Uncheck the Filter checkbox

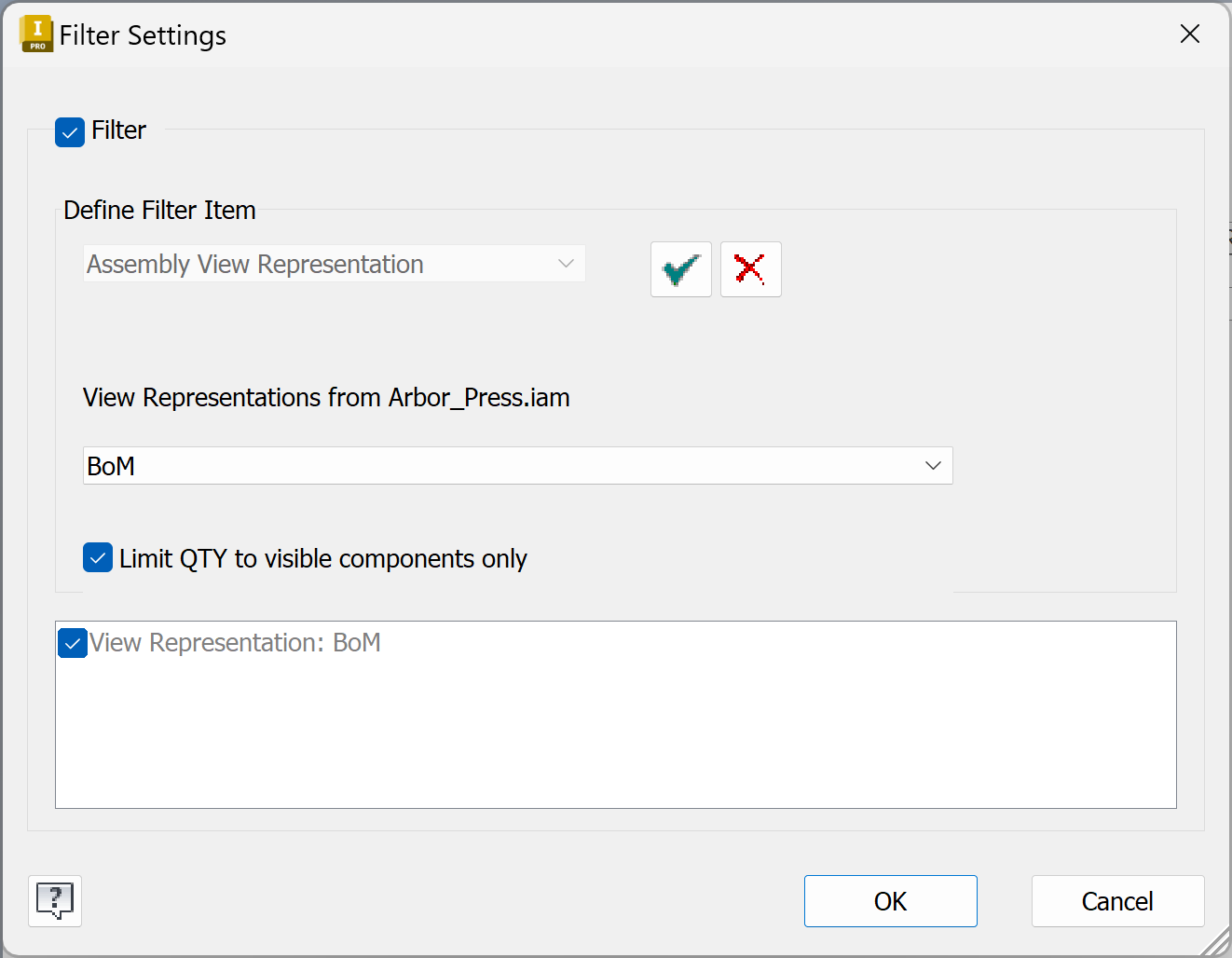(70, 131)
